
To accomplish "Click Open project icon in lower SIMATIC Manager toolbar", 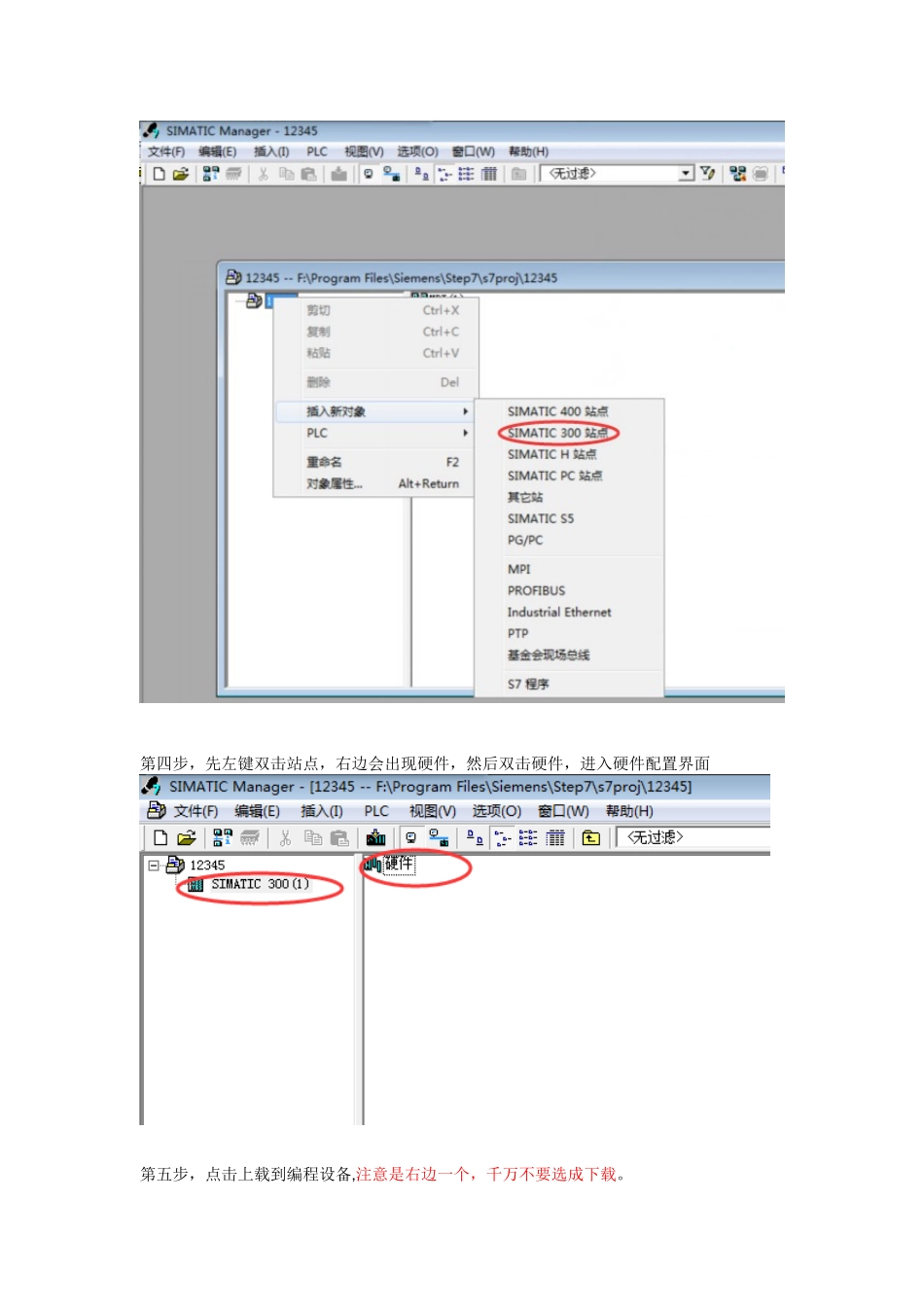I will 187,837.
